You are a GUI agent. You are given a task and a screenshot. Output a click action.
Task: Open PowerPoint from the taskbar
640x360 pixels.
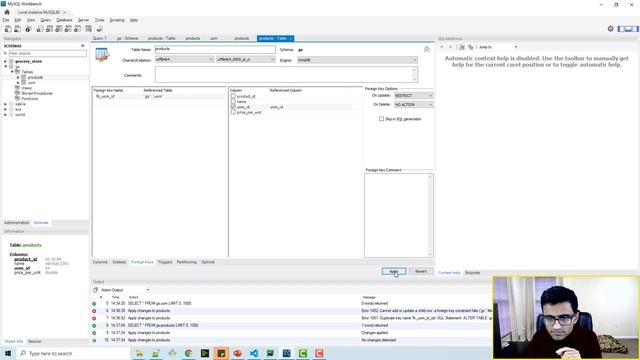pos(237,353)
